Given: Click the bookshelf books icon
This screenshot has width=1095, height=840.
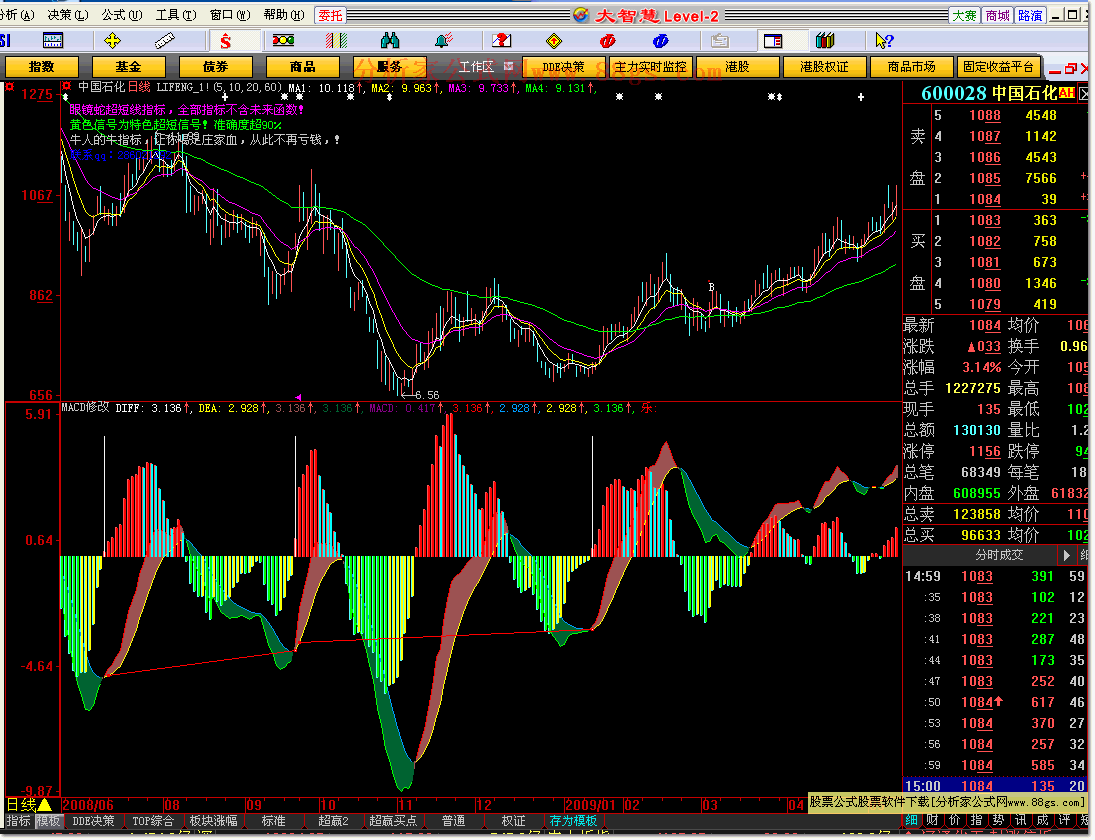Looking at the screenshot, I should click(825, 40).
